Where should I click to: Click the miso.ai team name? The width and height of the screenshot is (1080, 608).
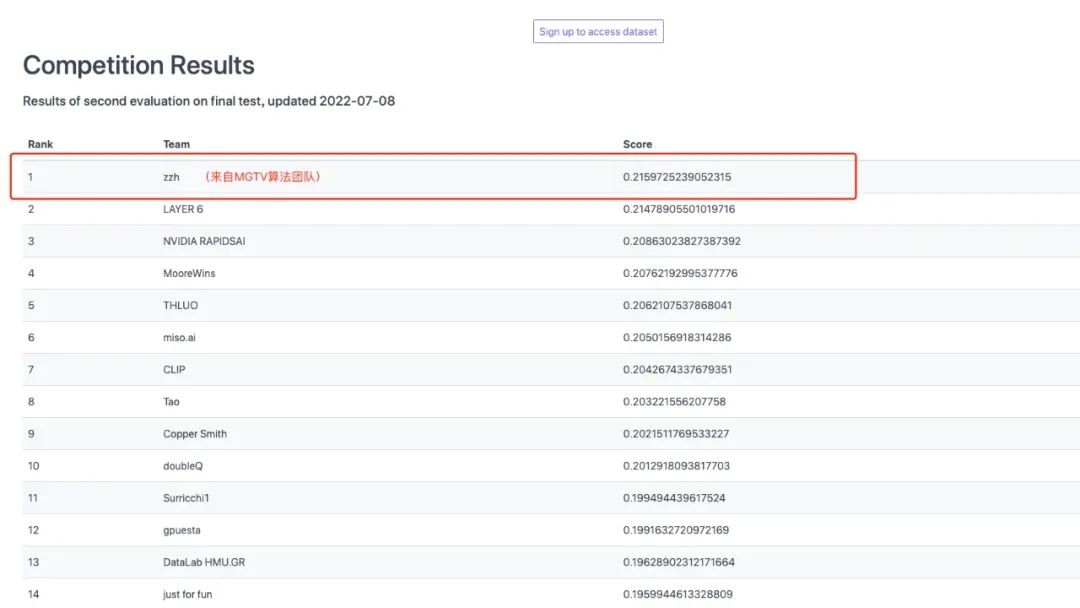179,337
